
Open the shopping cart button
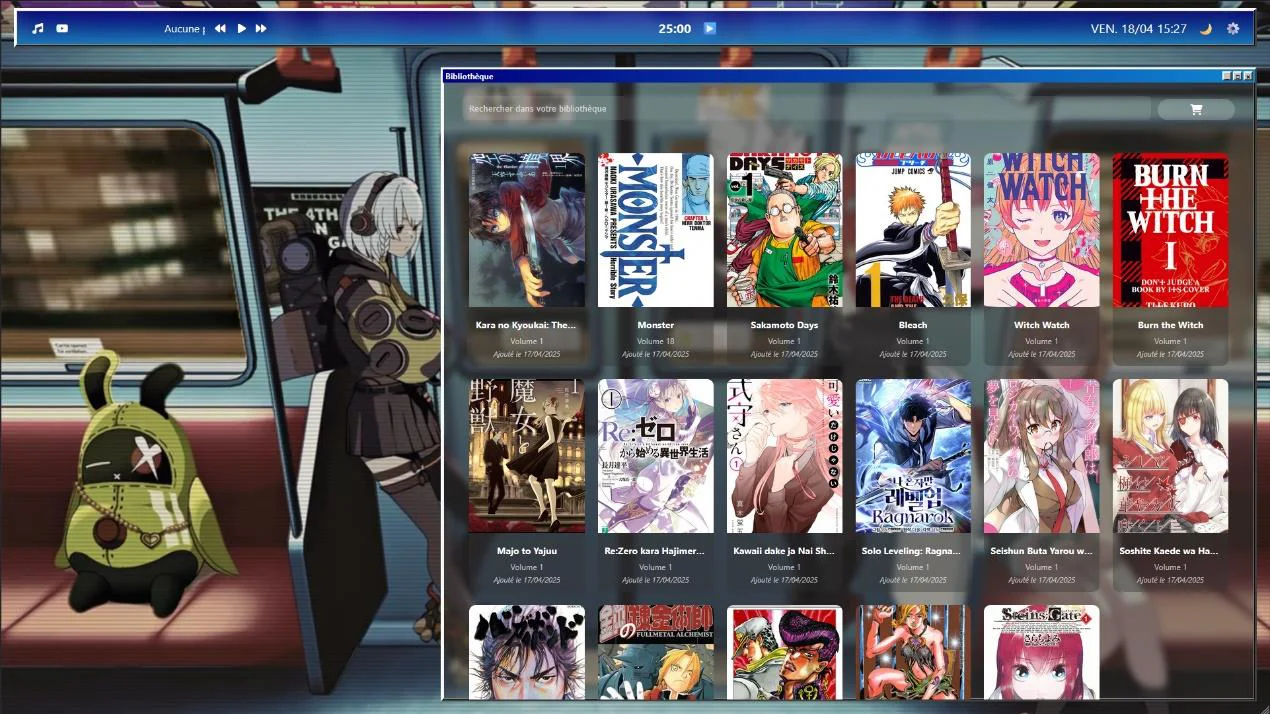point(1196,109)
